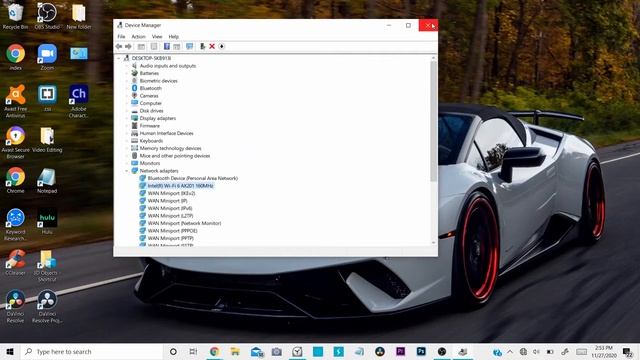Image resolution: width=640 pixels, height=360 pixels.
Task: Select Bluetooth Device (Personal Area Network)
Action: [x=192, y=178]
